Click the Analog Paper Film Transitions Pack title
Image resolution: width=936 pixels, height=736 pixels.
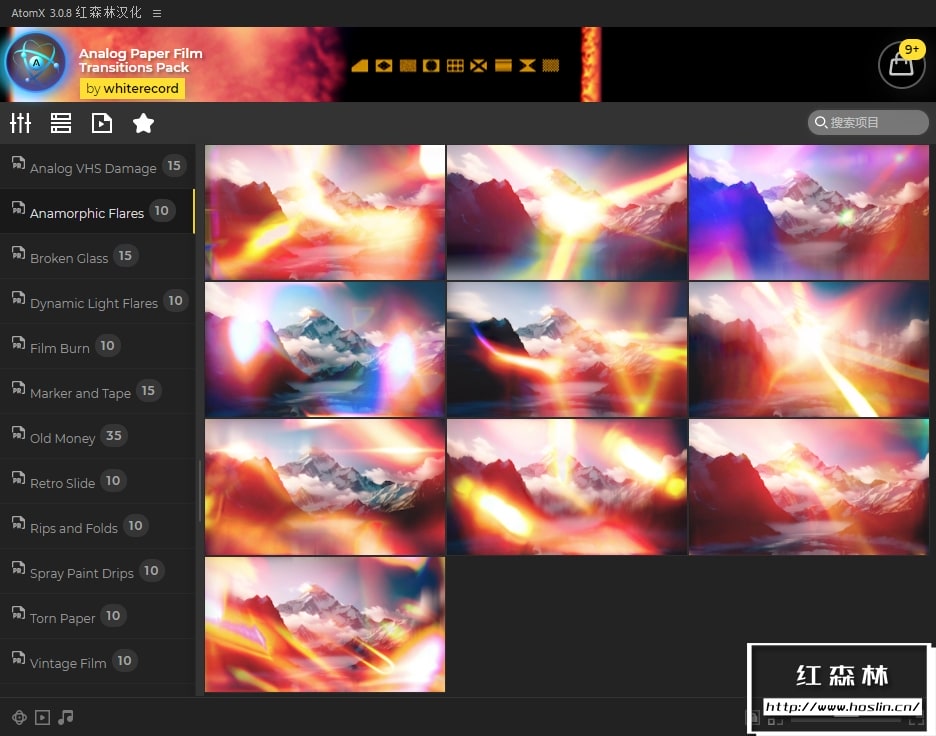[x=140, y=60]
